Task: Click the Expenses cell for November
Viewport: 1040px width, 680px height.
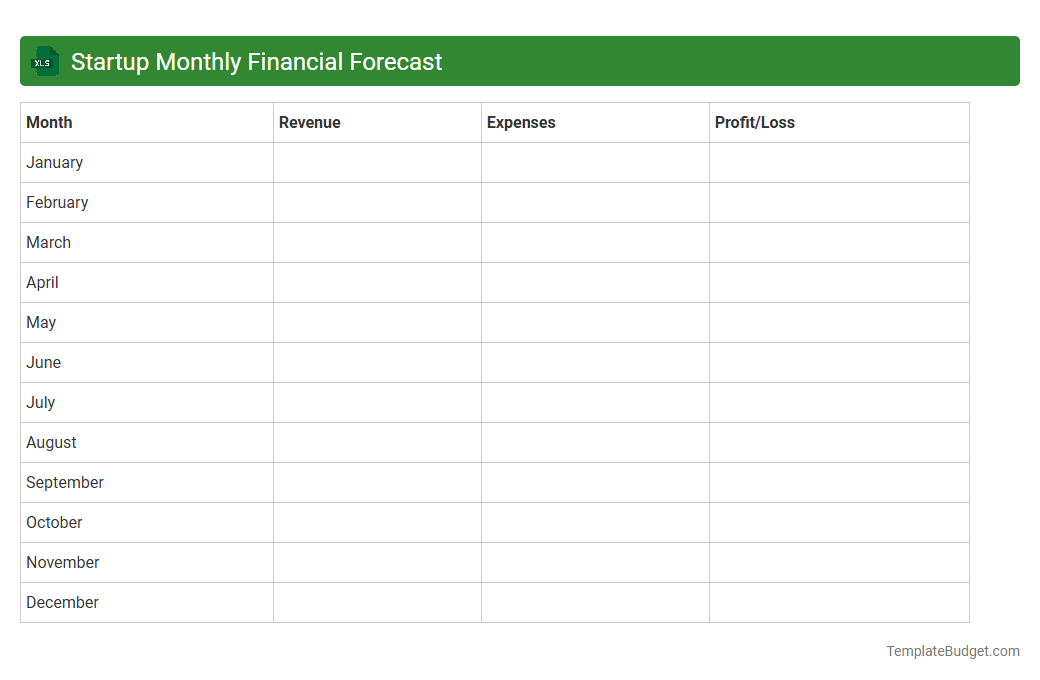Action: [595, 562]
